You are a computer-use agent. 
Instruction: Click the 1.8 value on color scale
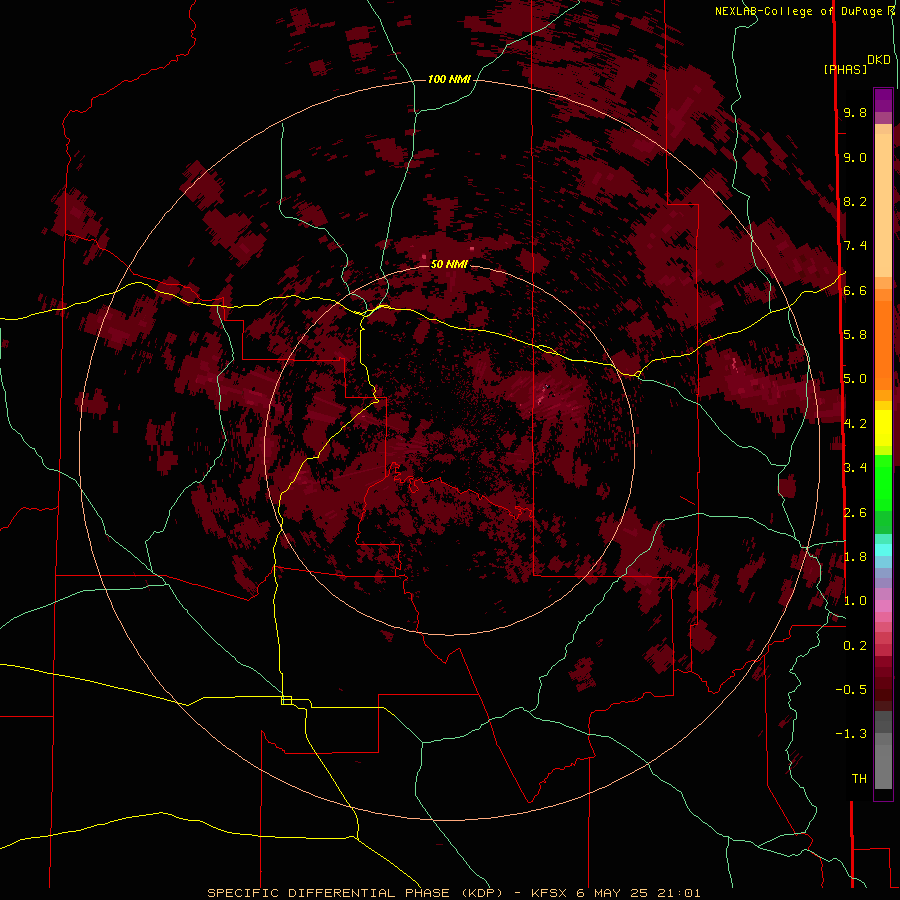[855, 557]
